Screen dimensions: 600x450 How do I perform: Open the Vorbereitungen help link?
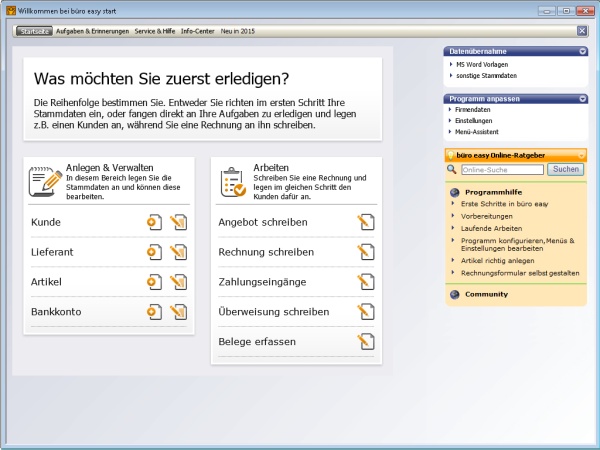486,216
